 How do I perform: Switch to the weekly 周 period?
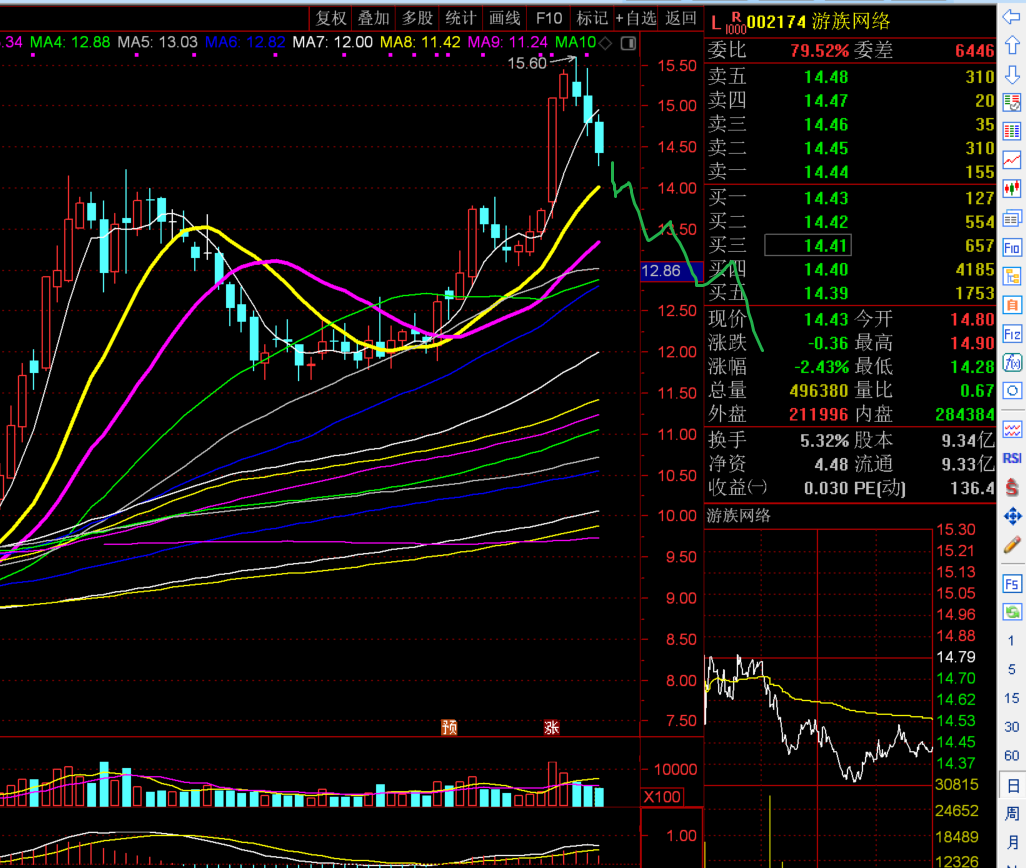(x=1012, y=814)
